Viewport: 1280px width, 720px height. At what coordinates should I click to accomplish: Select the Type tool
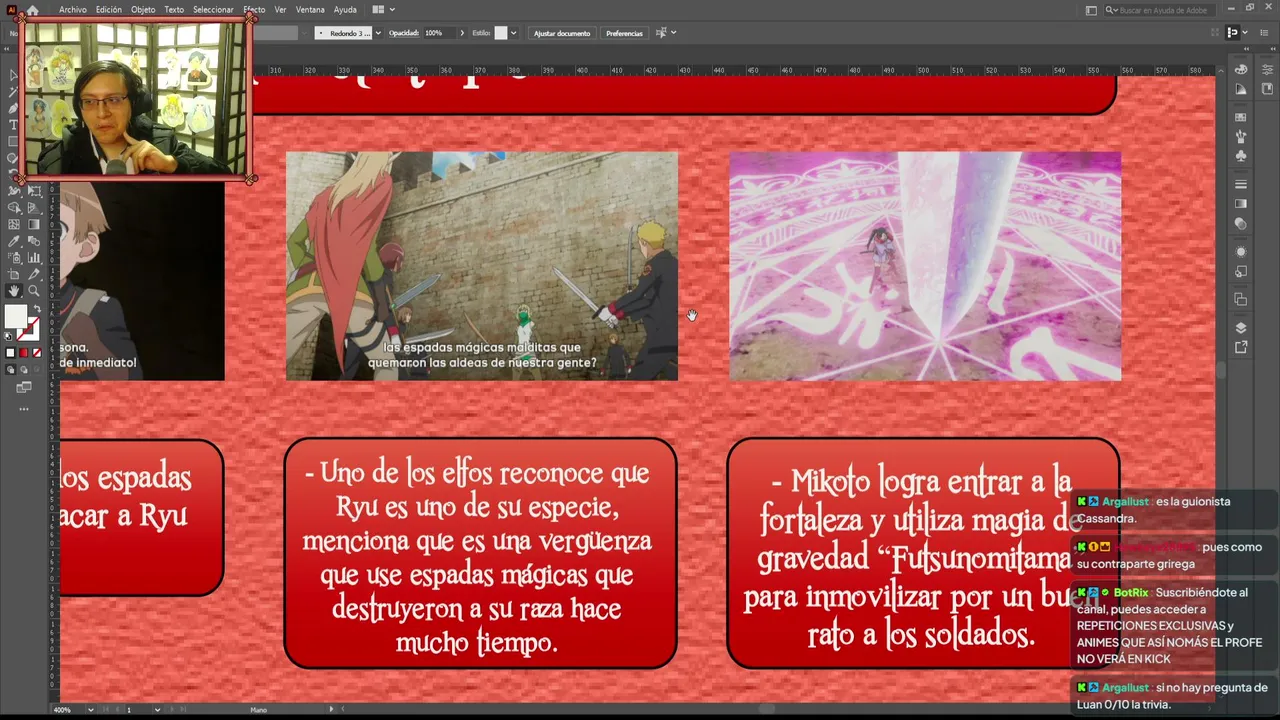pos(14,125)
